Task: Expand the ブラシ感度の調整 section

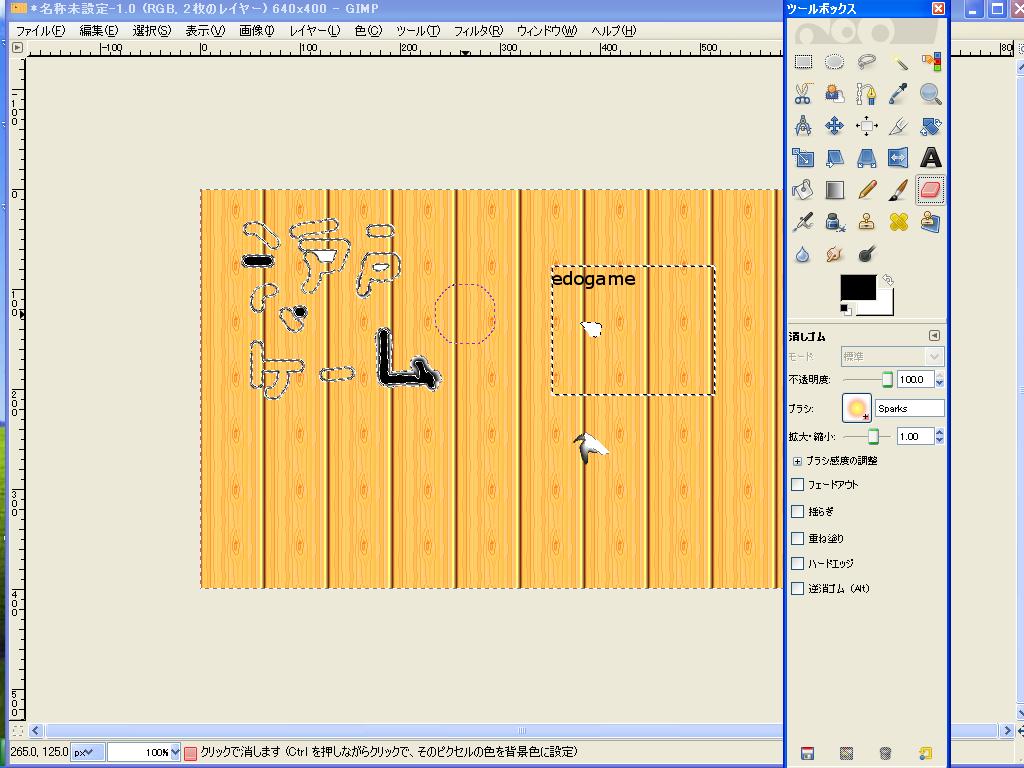Action: pos(797,461)
